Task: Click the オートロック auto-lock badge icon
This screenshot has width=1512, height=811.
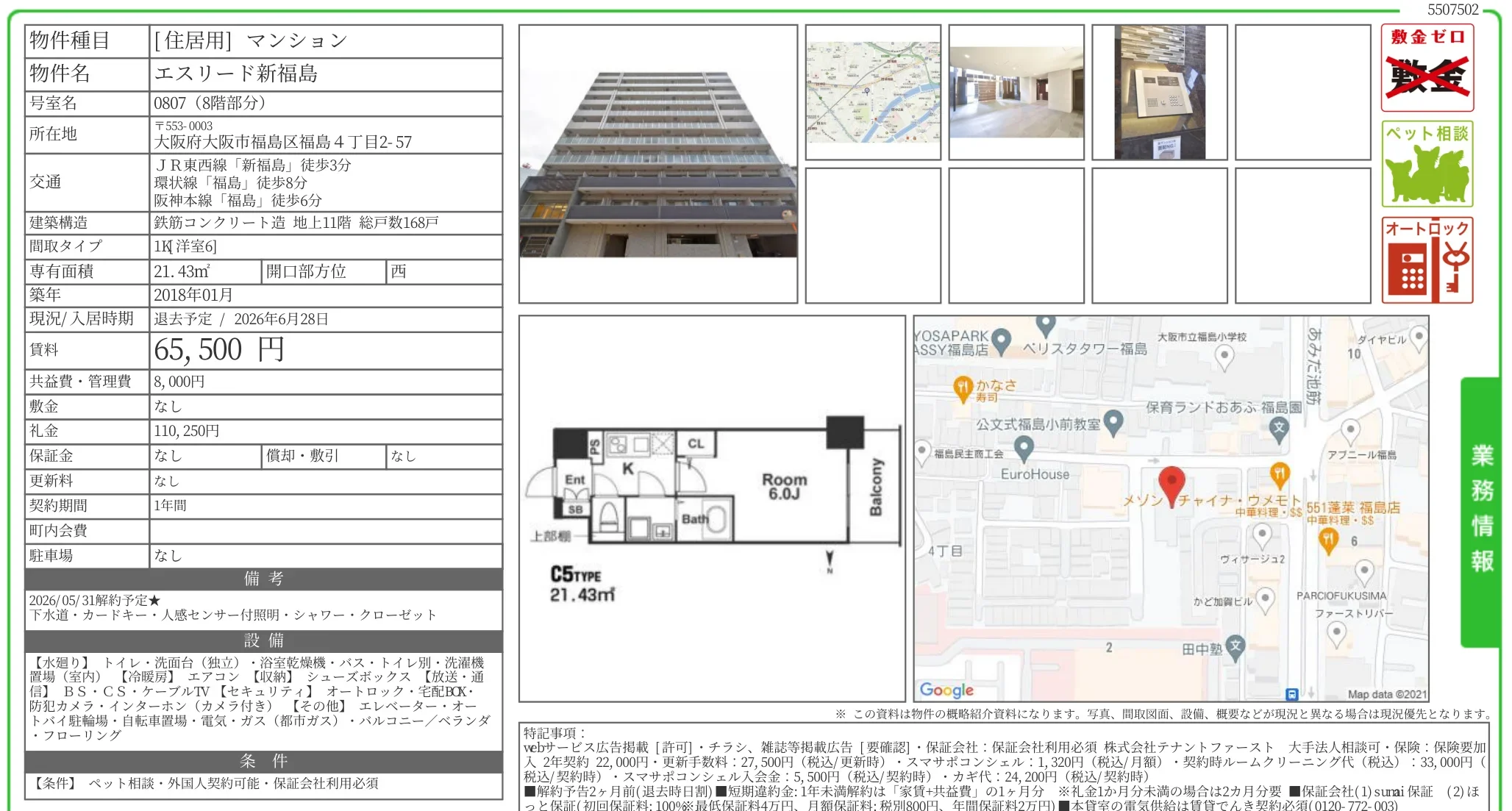Action: pos(1427,260)
